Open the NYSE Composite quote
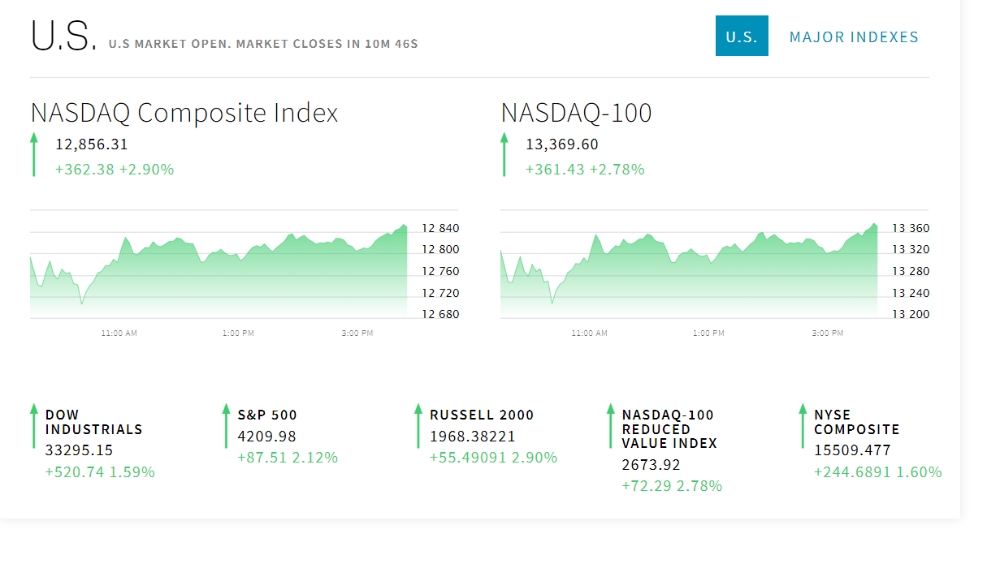This screenshot has height=568, width=1000. click(857, 422)
